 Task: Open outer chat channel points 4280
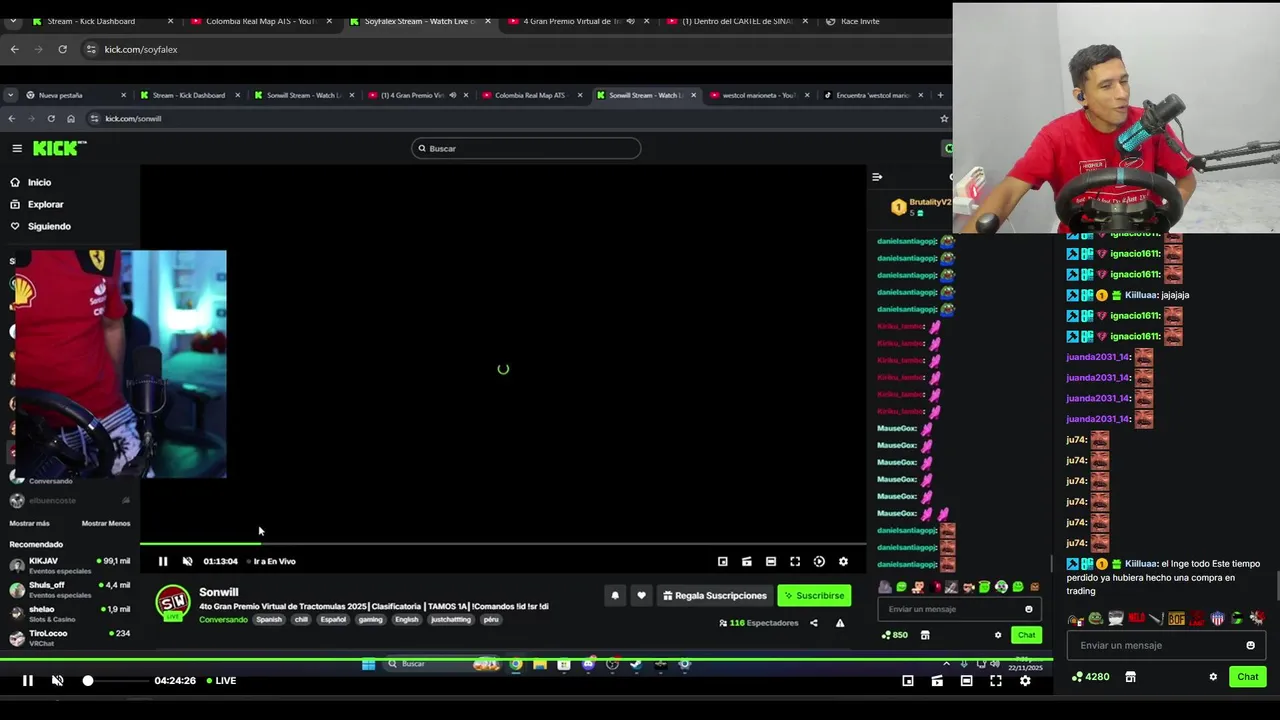1090,677
